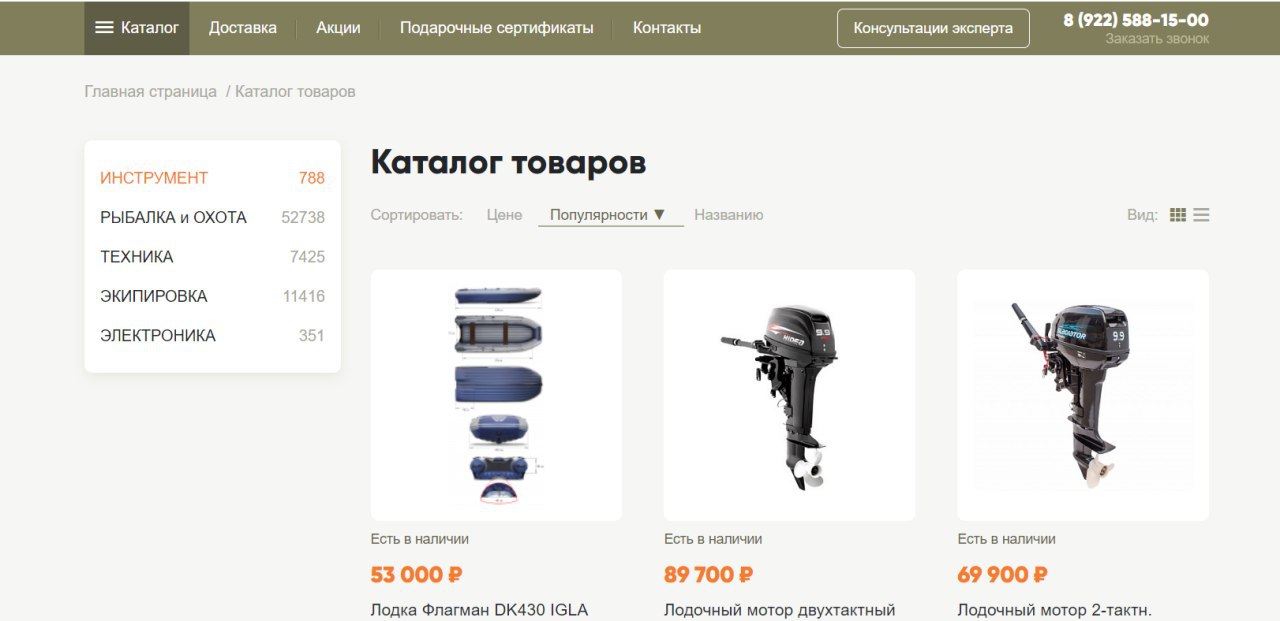The width and height of the screenshot is (1280, 621).
Task: Go to Главная страница breadcrumb
Action: pyautogui.click(x=150, y=92)
